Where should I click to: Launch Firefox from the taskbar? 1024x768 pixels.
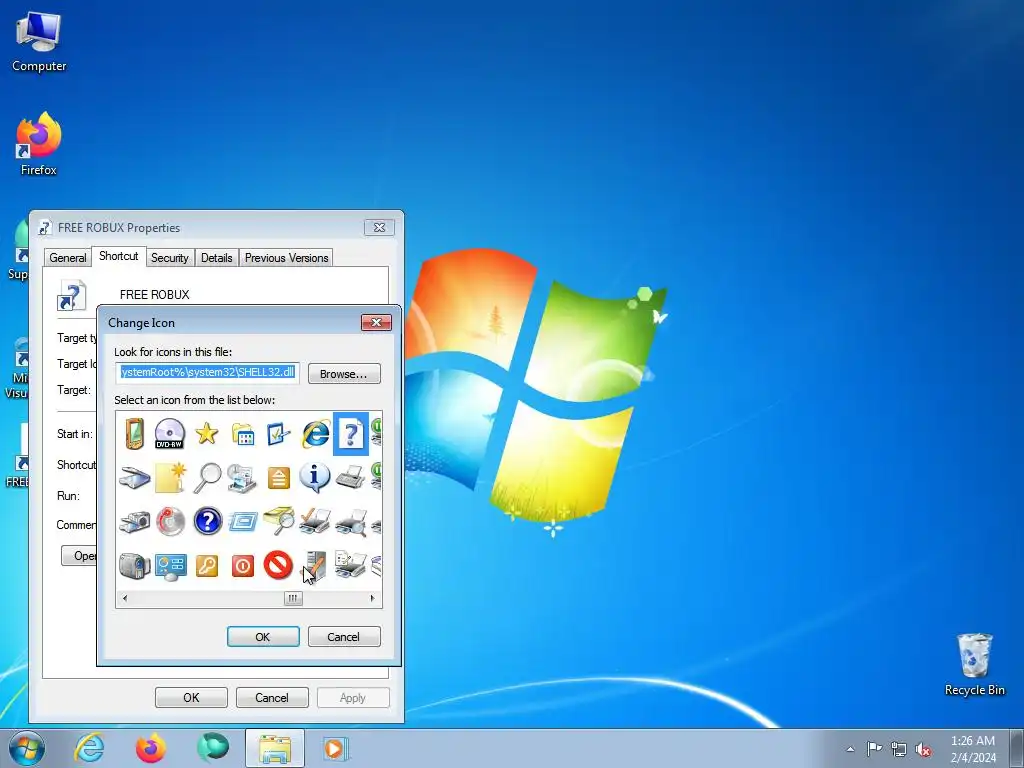[x=151, y=748]
